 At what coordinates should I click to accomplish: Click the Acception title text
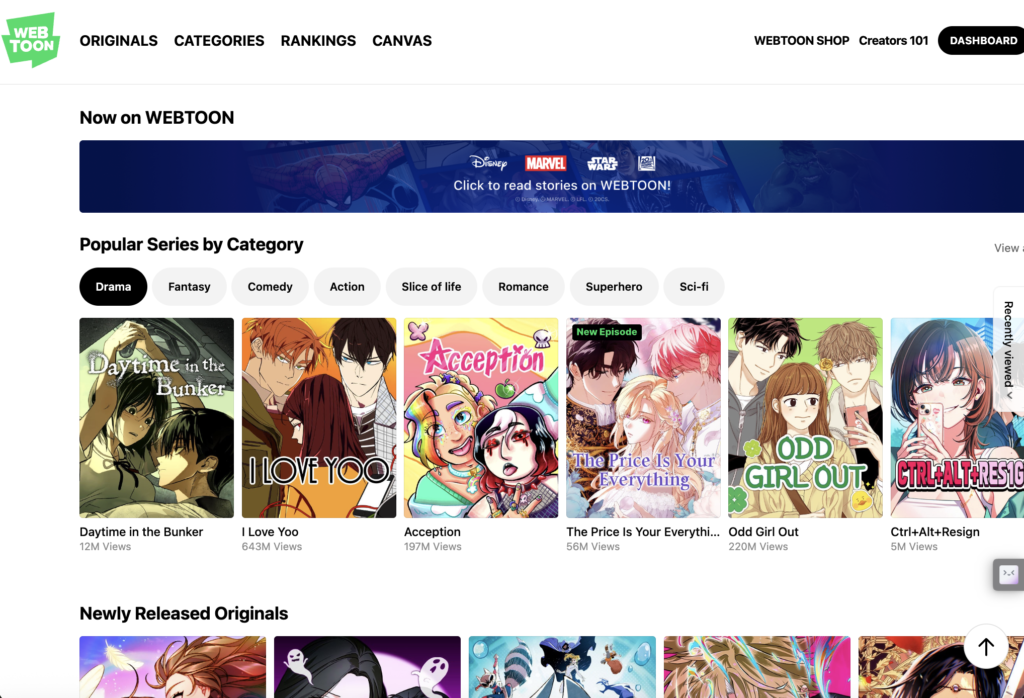pos(432,531)
